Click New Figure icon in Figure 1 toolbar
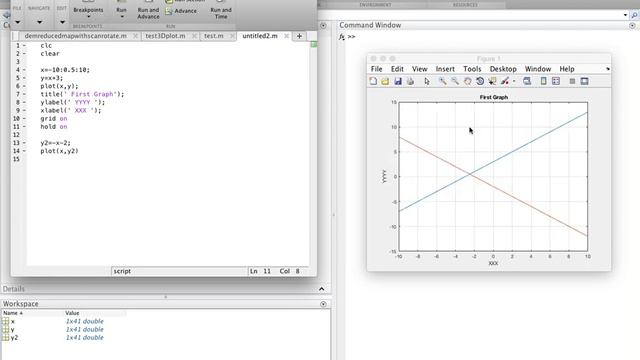 [373, 81]
